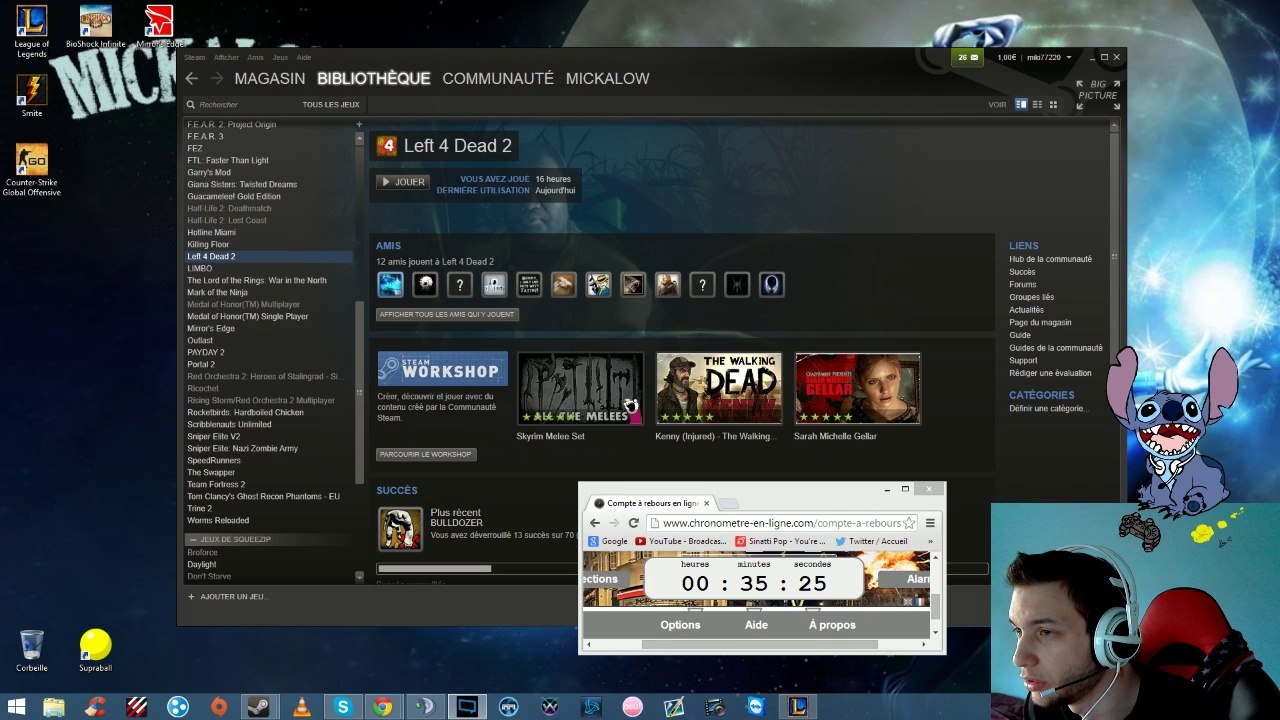
Task: Open Supraball desktop shortcut
Action: [x=96, y=650]
